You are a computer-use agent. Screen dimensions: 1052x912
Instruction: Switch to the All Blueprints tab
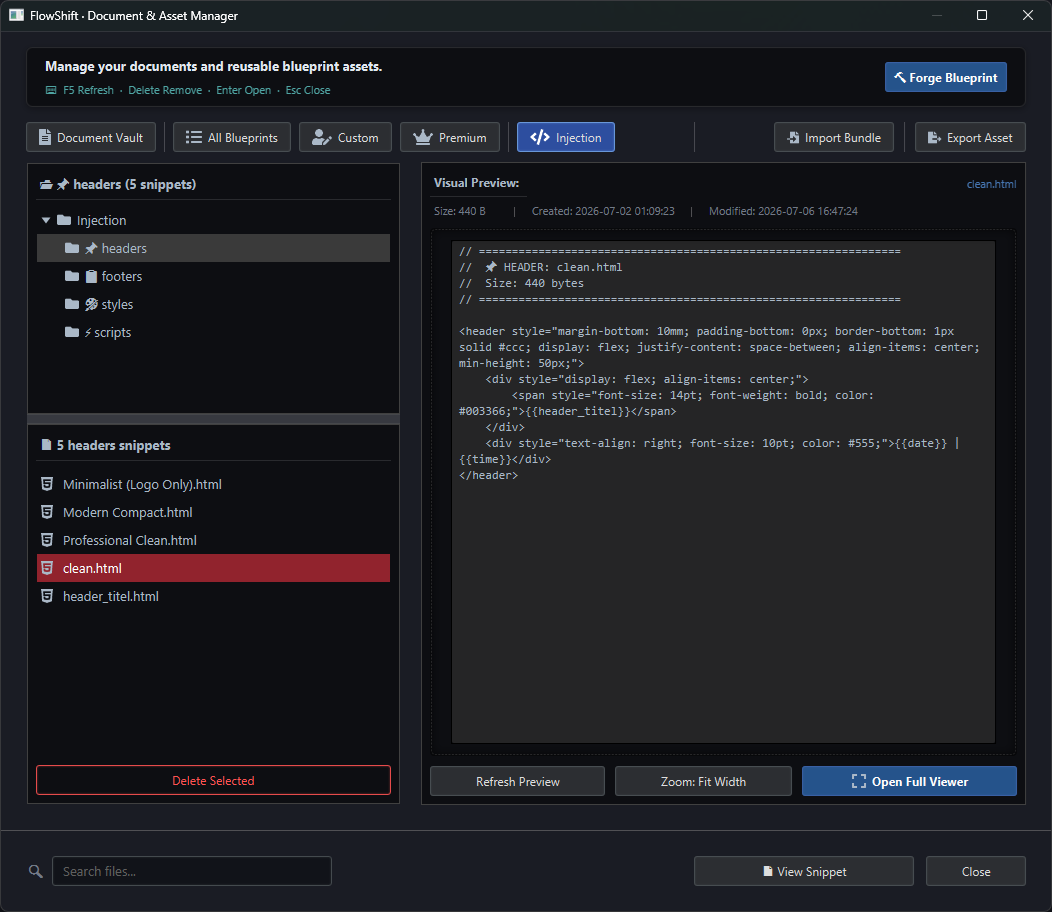click(x=231, y=138)
